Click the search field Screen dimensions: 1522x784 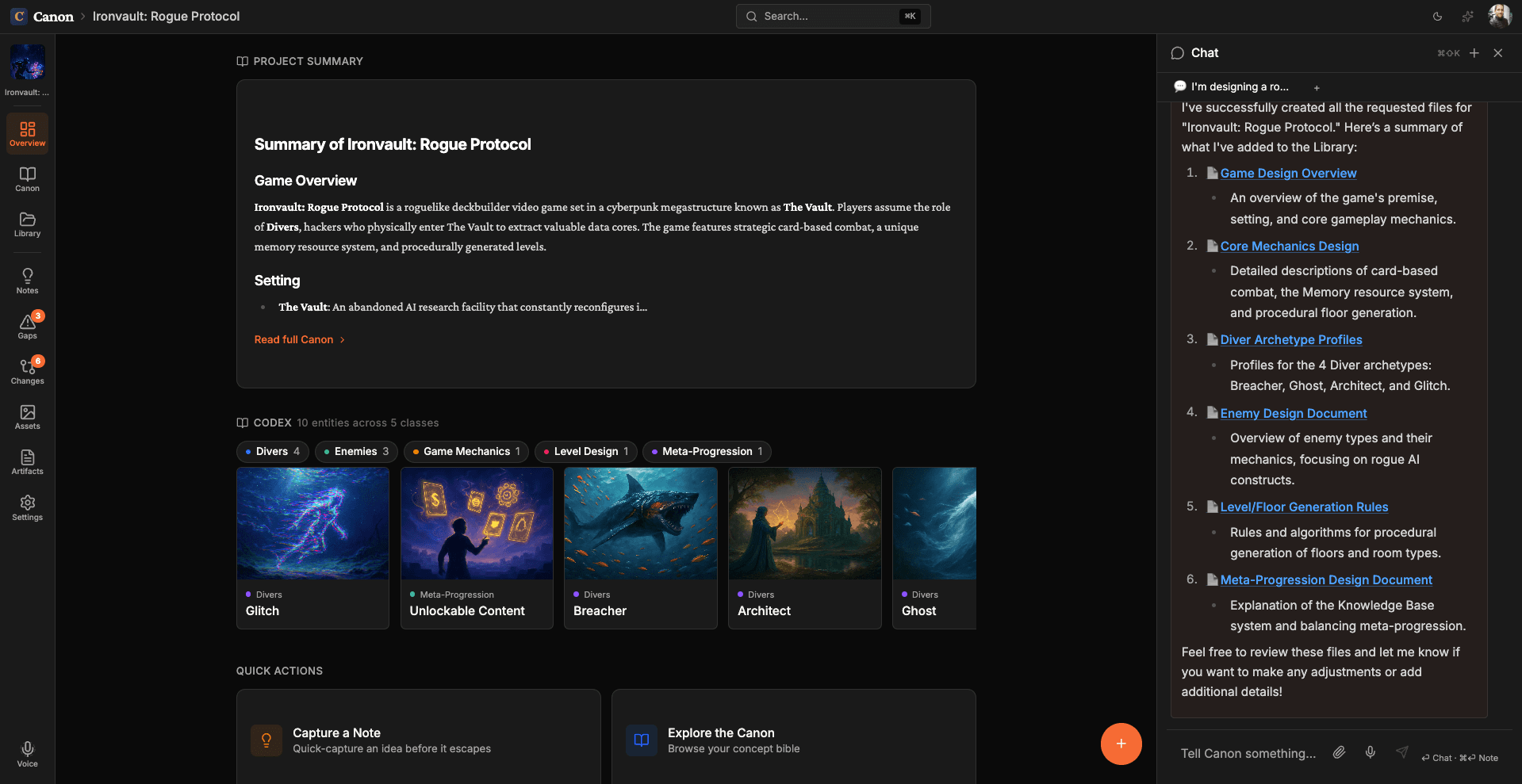pos(833,16)
